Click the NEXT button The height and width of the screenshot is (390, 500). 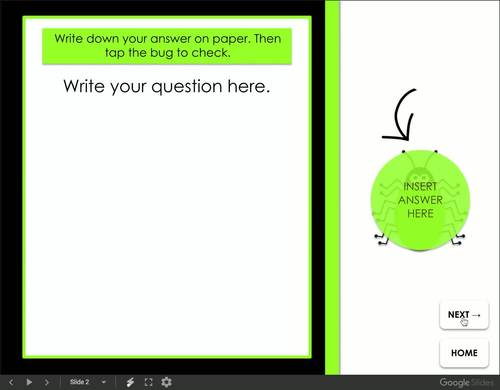[464, 315]
